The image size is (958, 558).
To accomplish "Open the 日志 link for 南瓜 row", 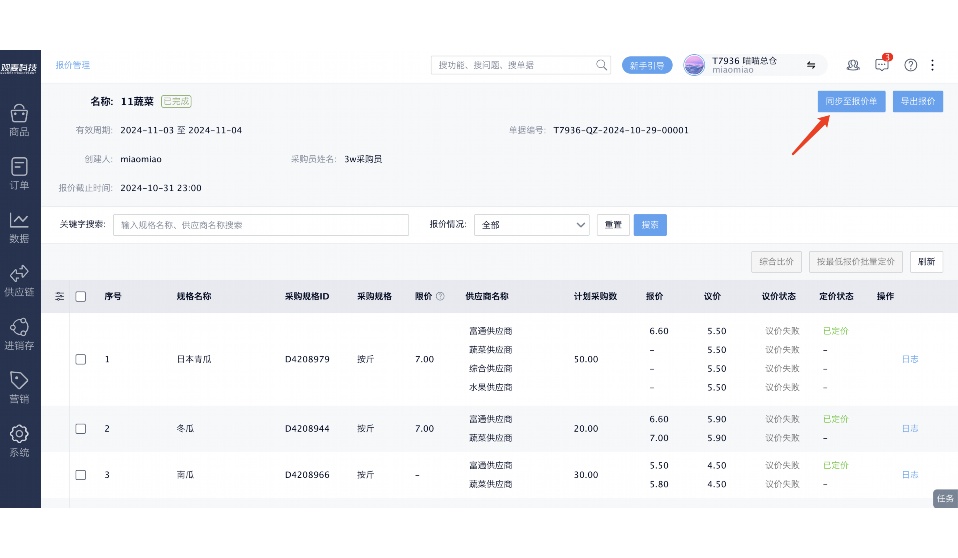I will click(x=910, y=475).
